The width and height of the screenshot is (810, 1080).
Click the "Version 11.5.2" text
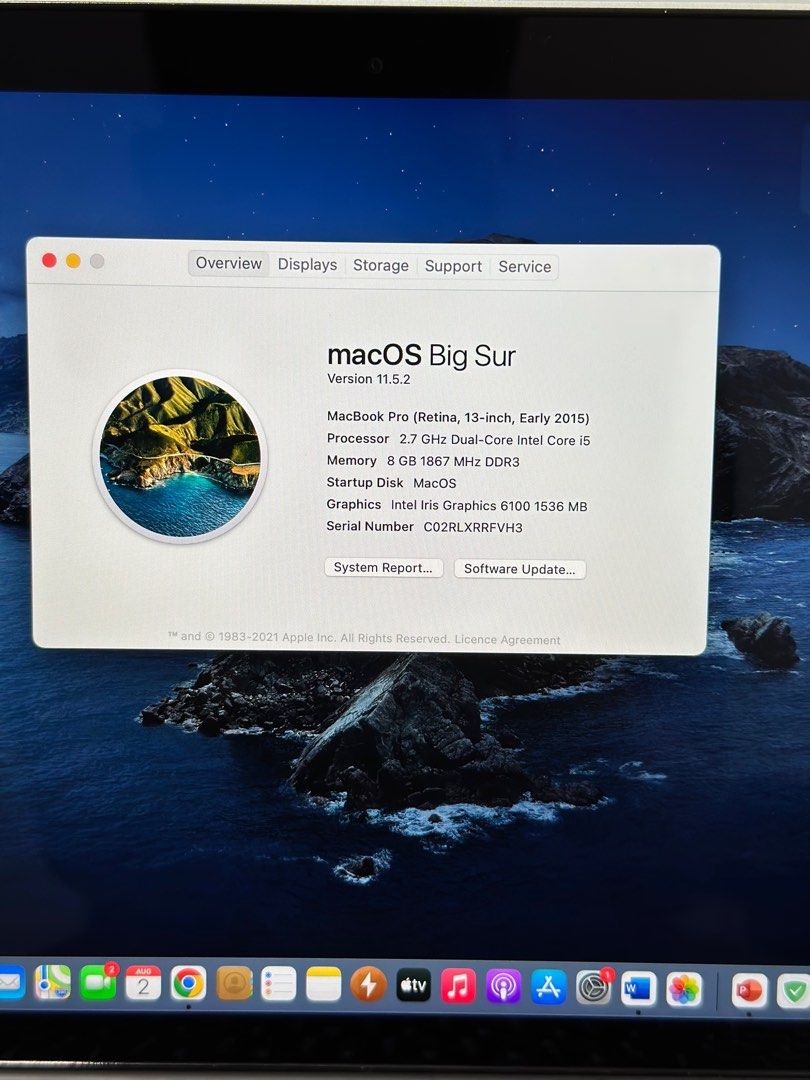pos(368,379)
